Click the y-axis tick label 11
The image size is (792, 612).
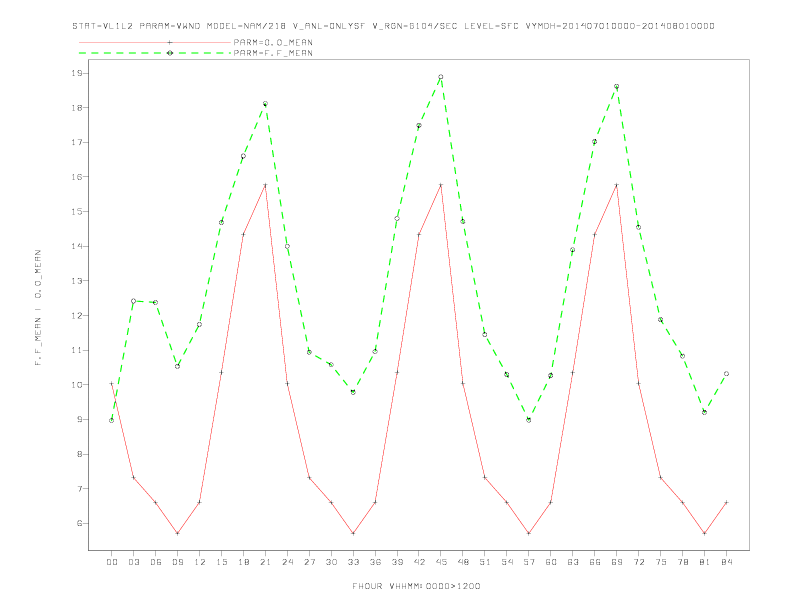pyautogui.click(x=76, y=350)
